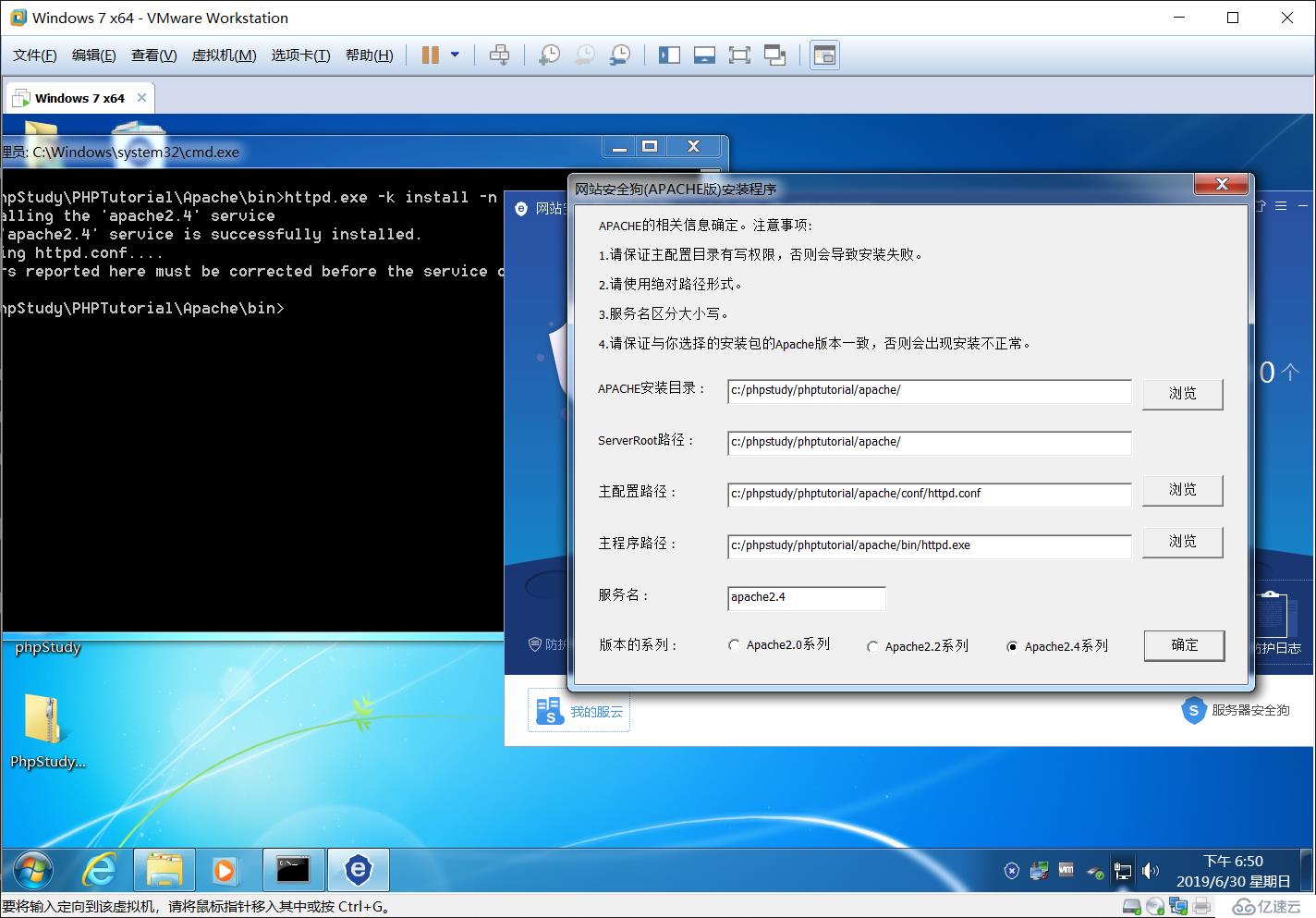Open the taskbar clock 下午 6:50

coord(1233,871)
